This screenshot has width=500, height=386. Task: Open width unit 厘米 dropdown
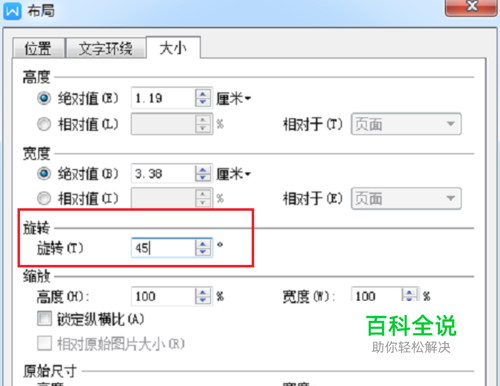coord(233,174)
